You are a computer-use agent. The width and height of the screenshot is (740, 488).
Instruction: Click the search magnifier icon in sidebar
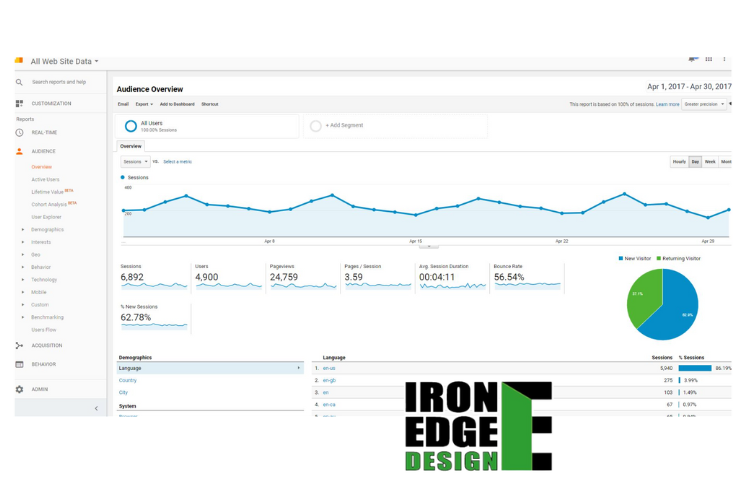19,82
